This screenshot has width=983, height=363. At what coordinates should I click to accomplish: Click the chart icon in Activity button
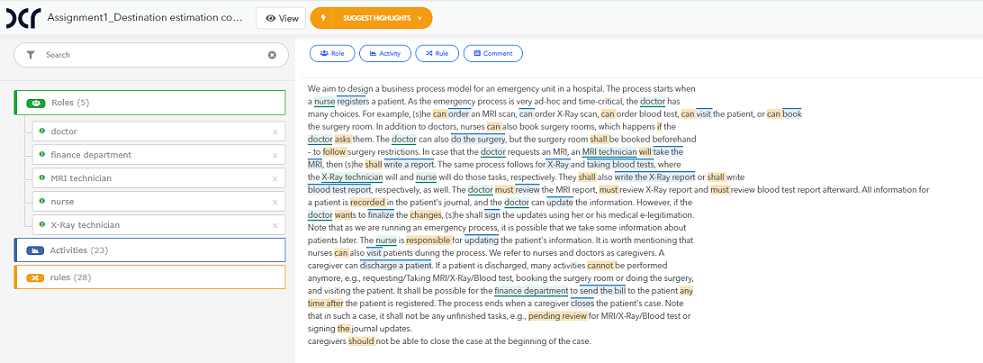point(373,54)
